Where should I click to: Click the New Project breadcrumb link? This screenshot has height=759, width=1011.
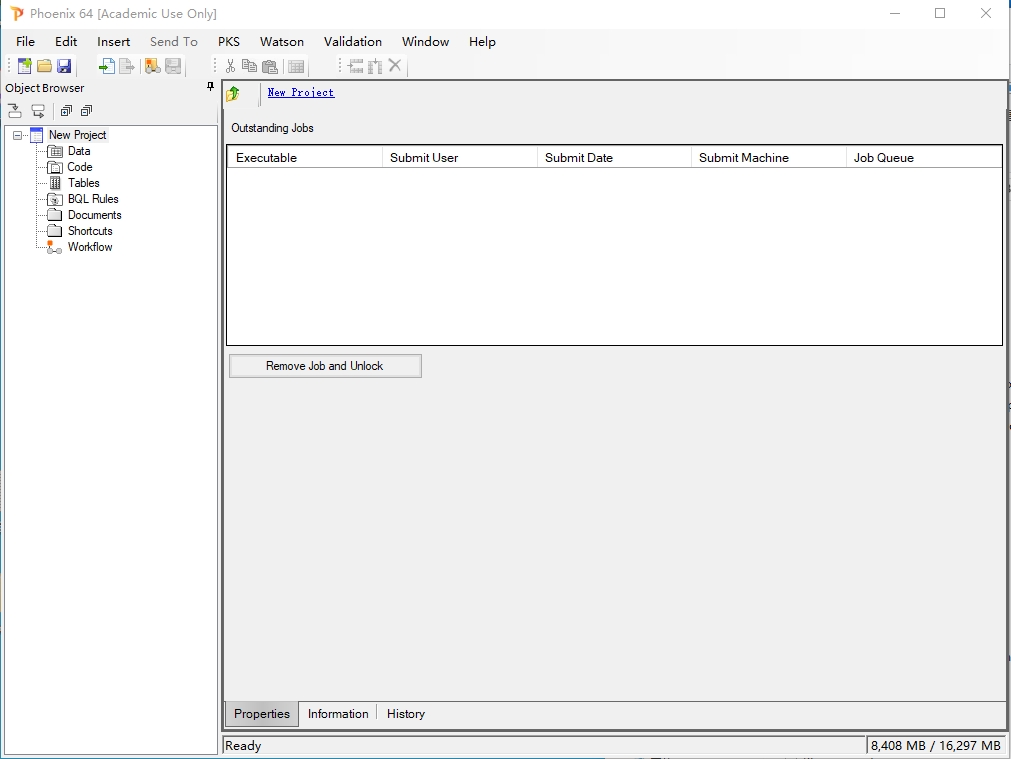[x=300, y=92]
